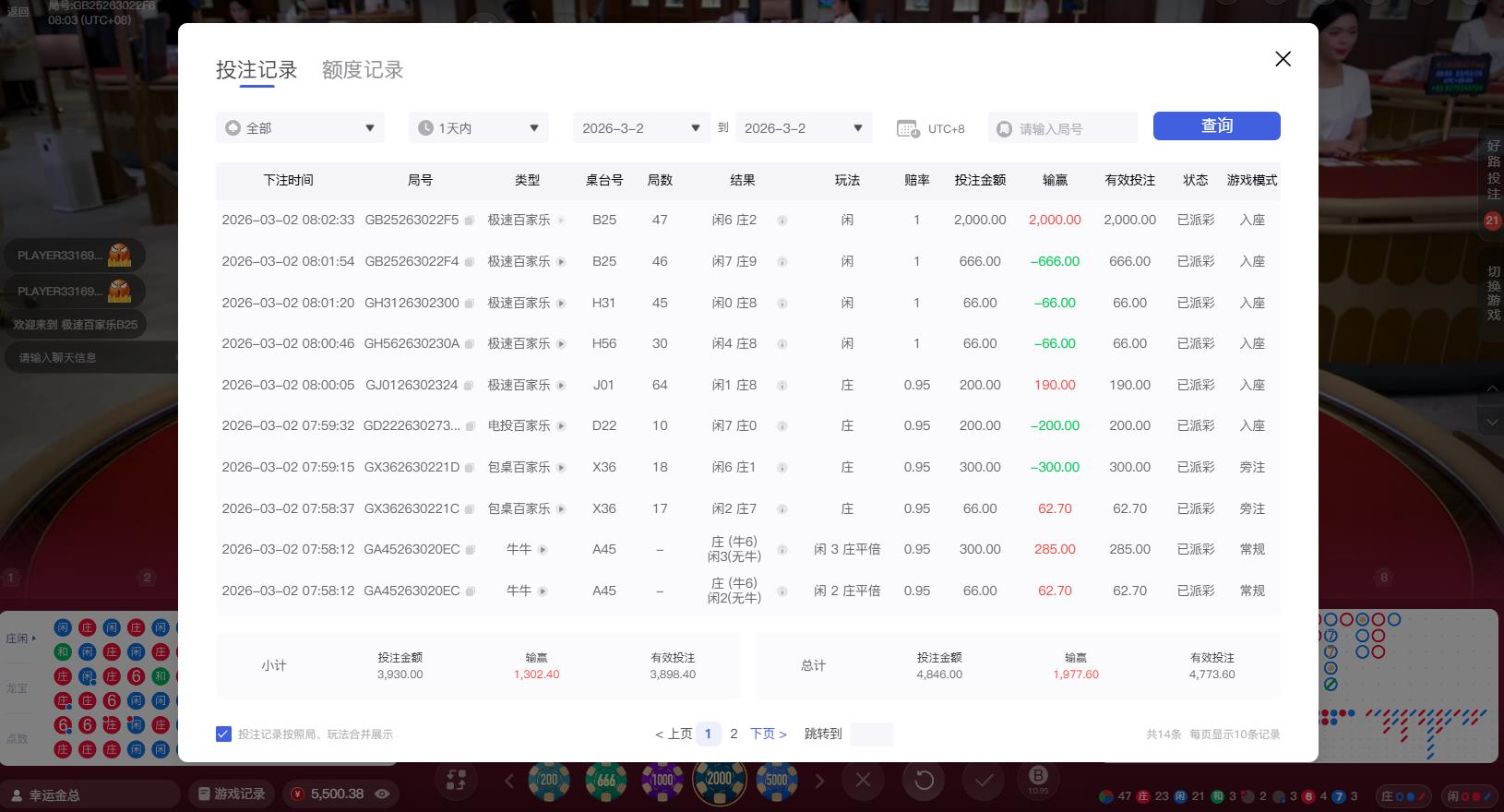Viewport: 1504px width, 812px height.
Task: Click the UTC+8 timezone calendar icon
Action: coord(908,129)
